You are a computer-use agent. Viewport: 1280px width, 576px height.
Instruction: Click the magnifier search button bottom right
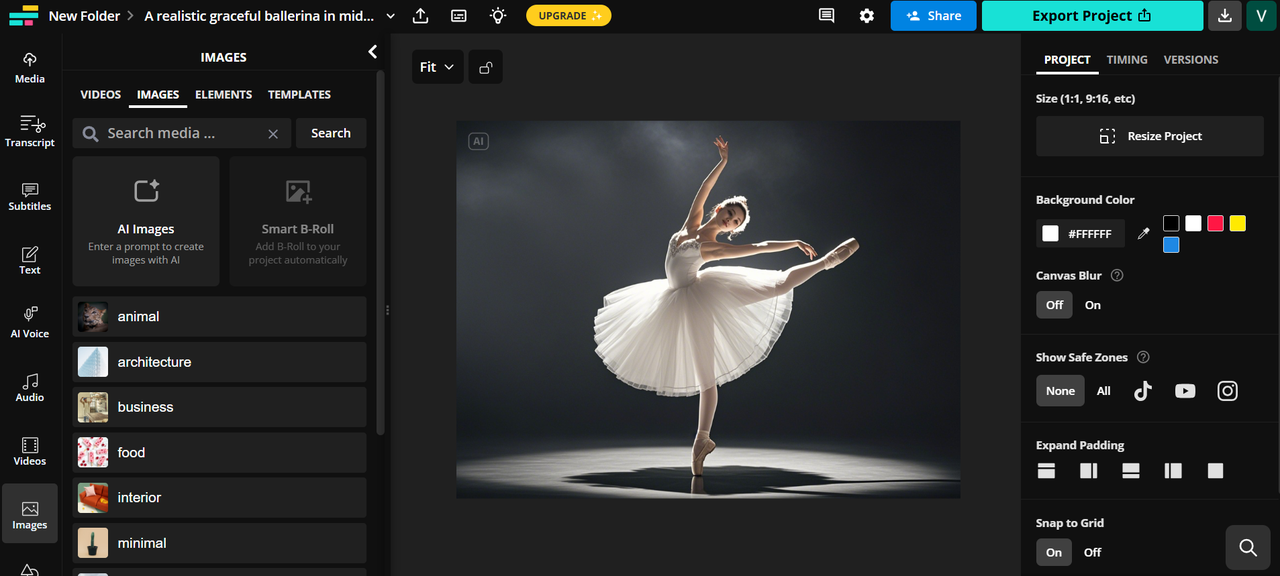coord(1247,547)
